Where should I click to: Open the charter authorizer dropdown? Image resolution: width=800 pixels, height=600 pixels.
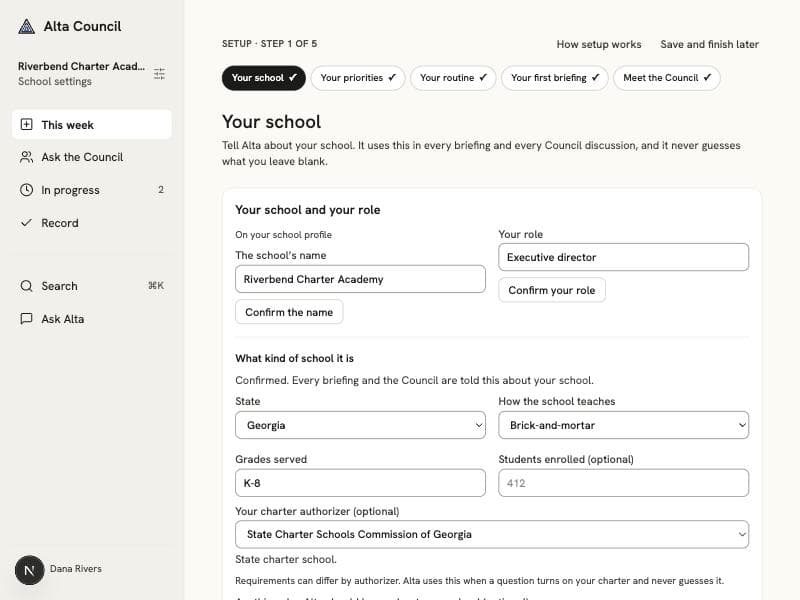(x=492, y=534)
